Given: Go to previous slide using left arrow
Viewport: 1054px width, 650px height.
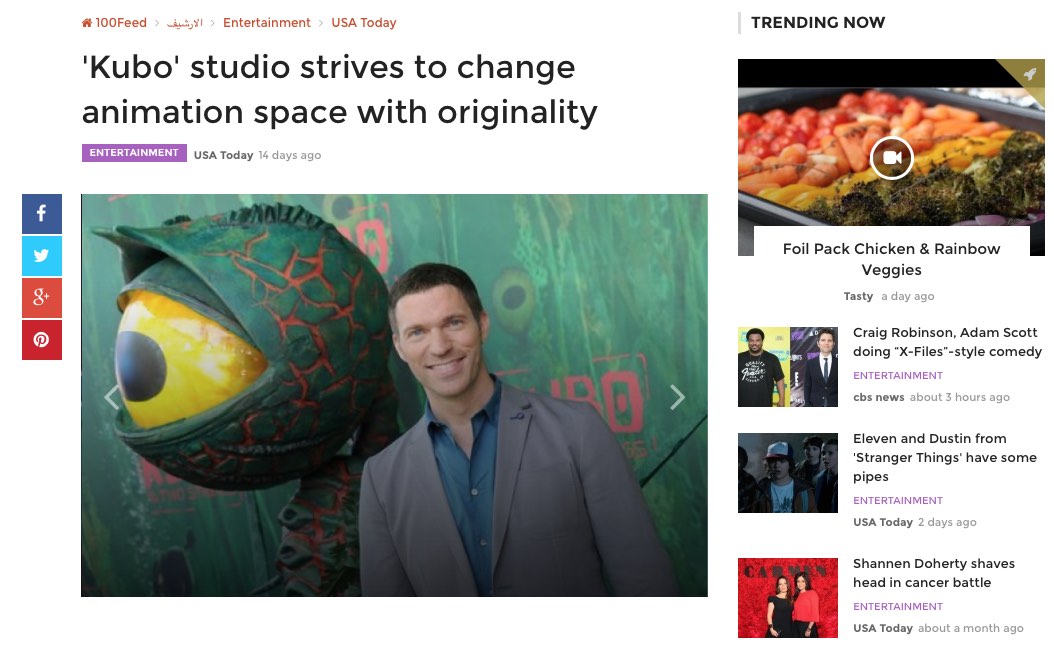Looking at the screenshot, I should pos(112,397).
